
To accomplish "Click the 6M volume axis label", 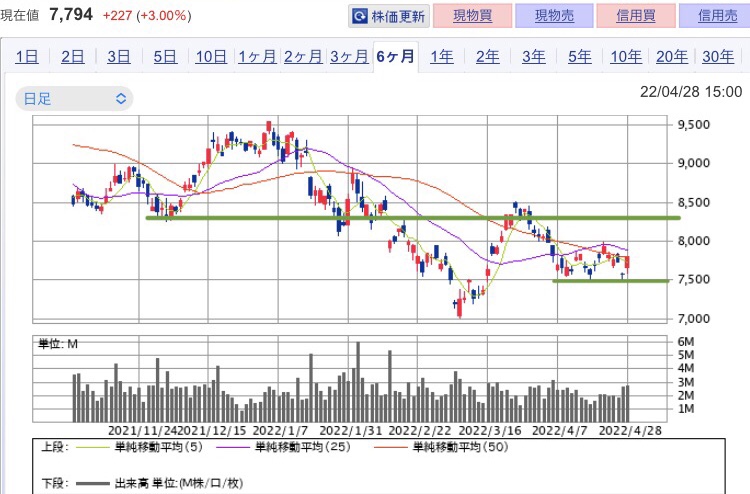I will [x=685, y=342].
